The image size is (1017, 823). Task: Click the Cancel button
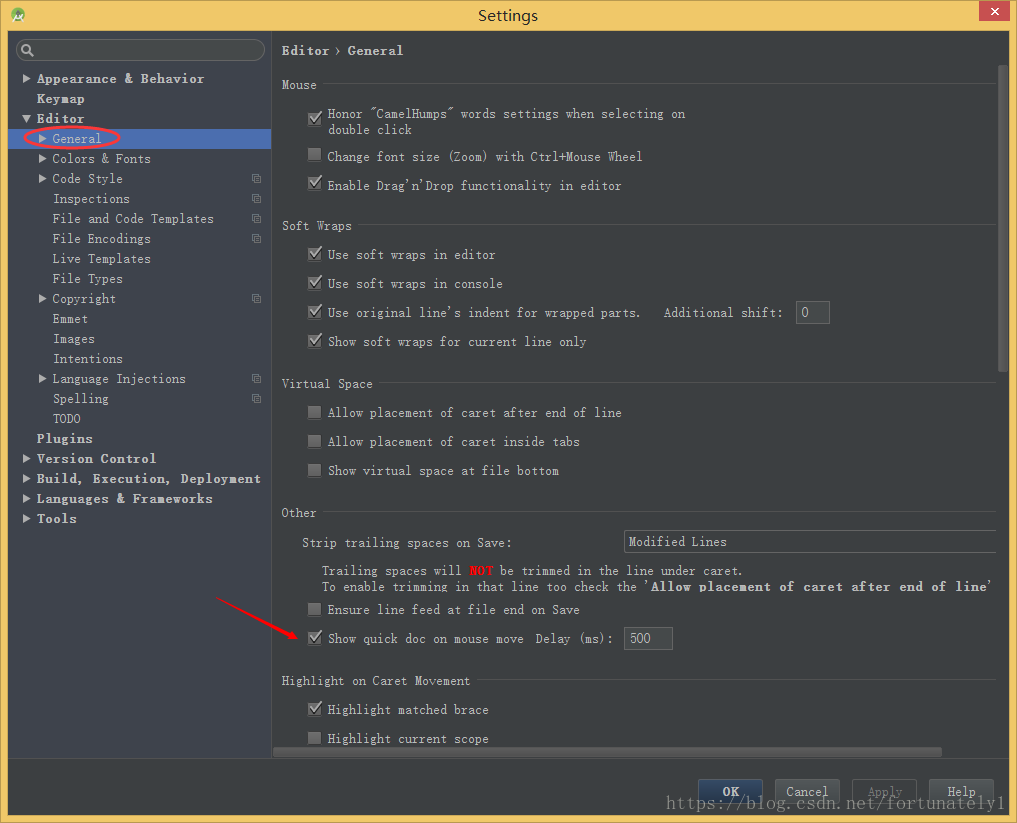coord(806,791)
